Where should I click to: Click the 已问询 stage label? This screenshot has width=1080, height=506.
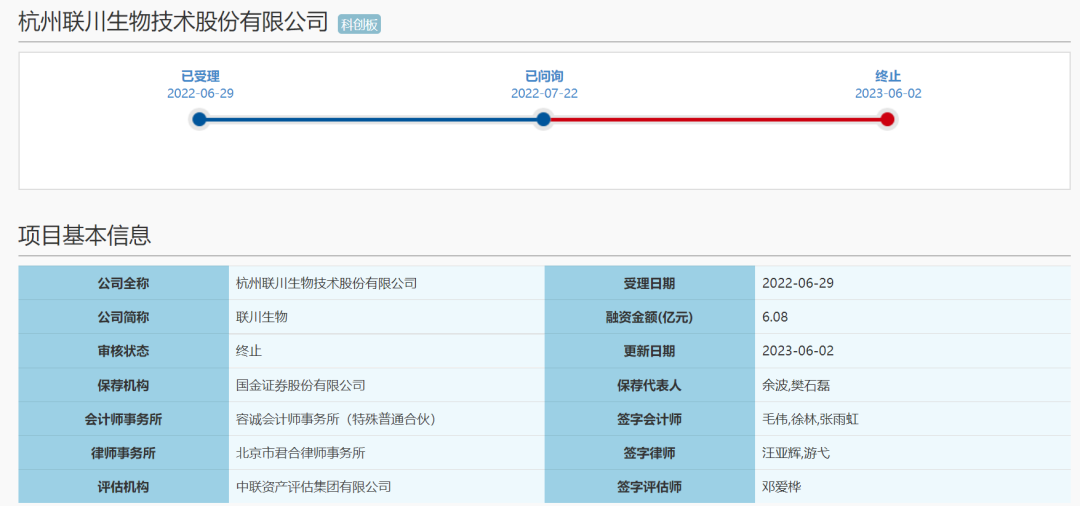(x=544, y=76)
